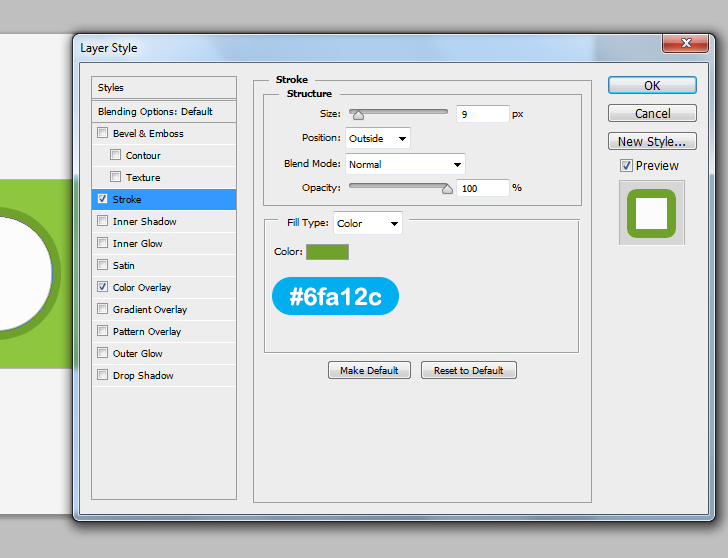Viewport: 728px width, 558px height.
Task: Enable the Bevel & Emboss checkbox
Action: pyautogui.click(x=102, y=133)
